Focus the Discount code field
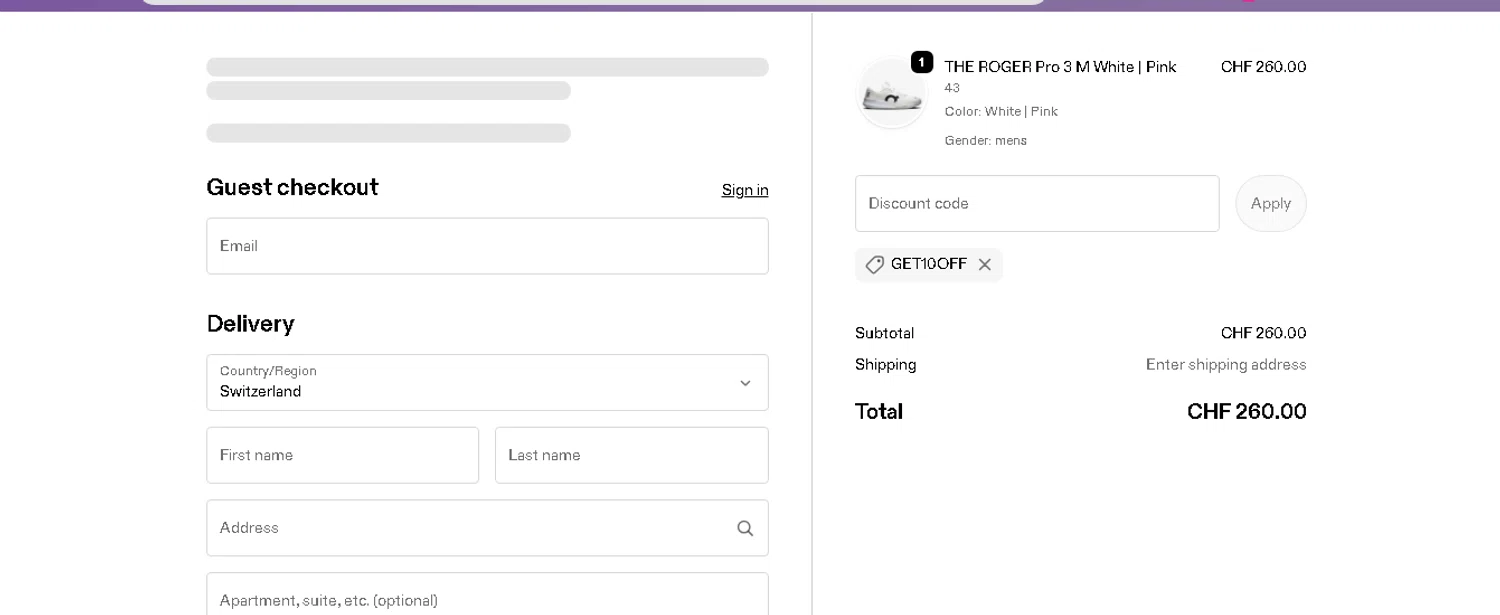This screenshot has height=615, width=1500. tap(1037, 203)
